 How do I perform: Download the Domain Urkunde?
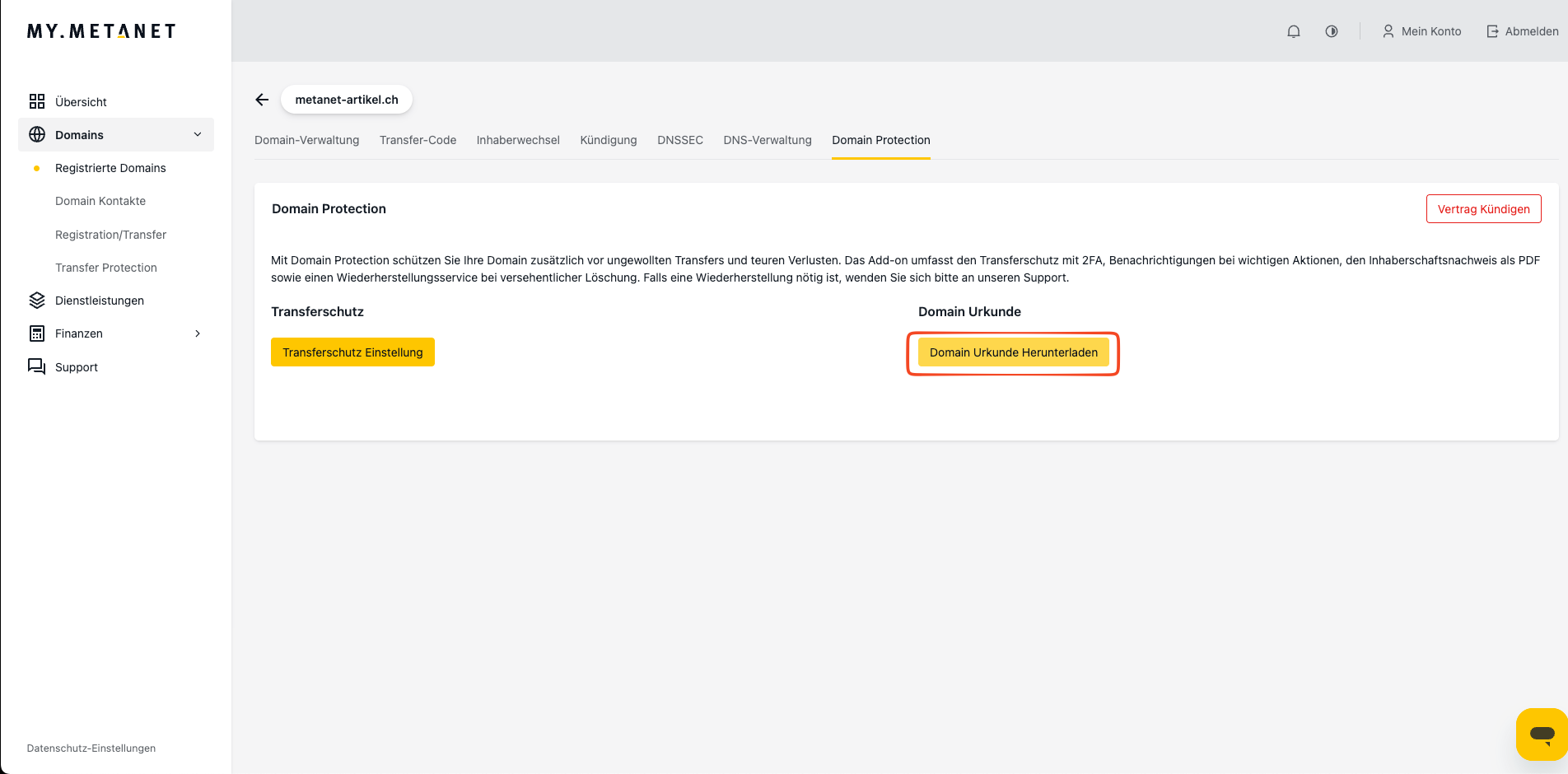point(1014,352)
